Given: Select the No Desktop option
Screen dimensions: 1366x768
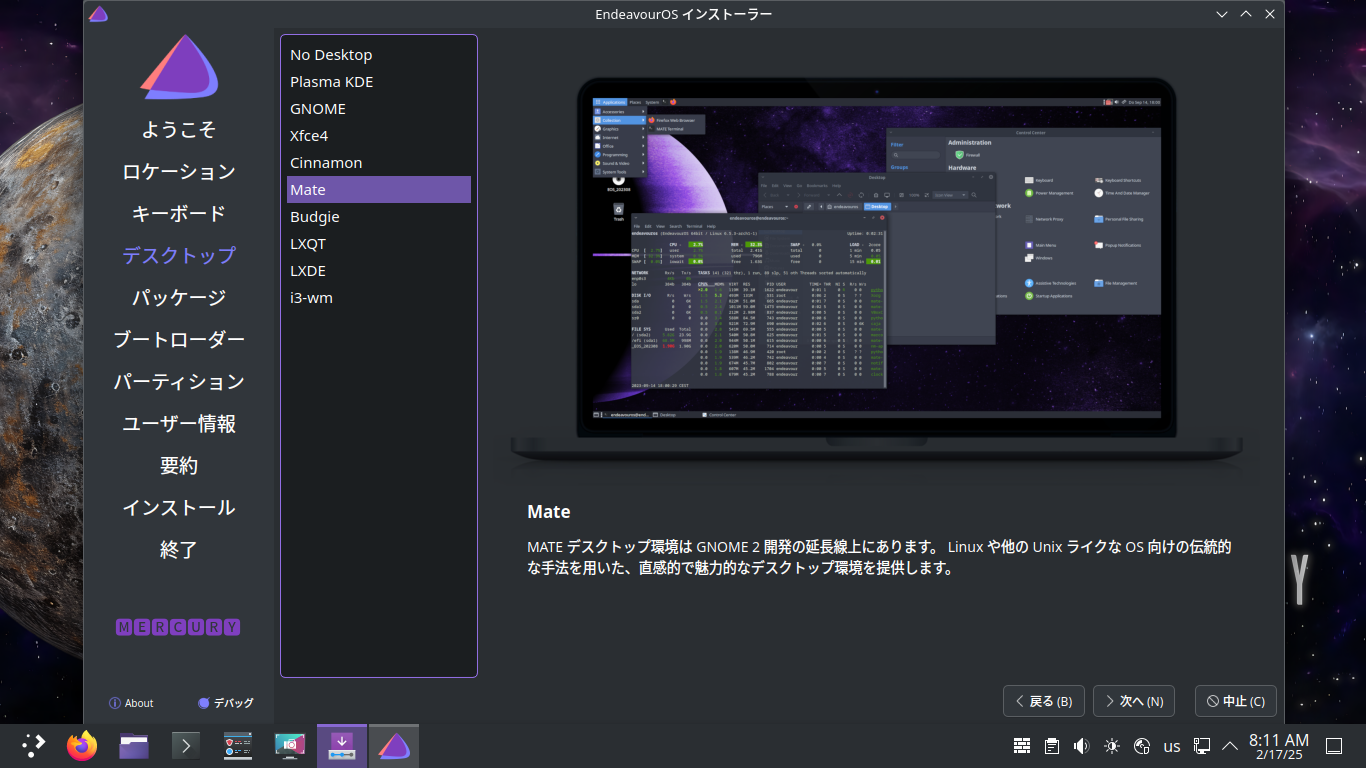Looking at the screenshot, I should click(x=331, y=55).
